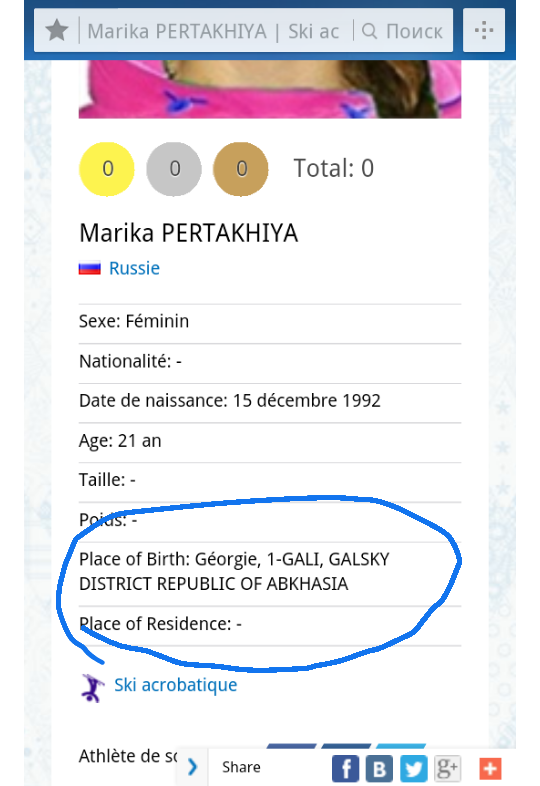540x786 pixels.
Task: Expand the share bar chevron
Action: (193, 767)
